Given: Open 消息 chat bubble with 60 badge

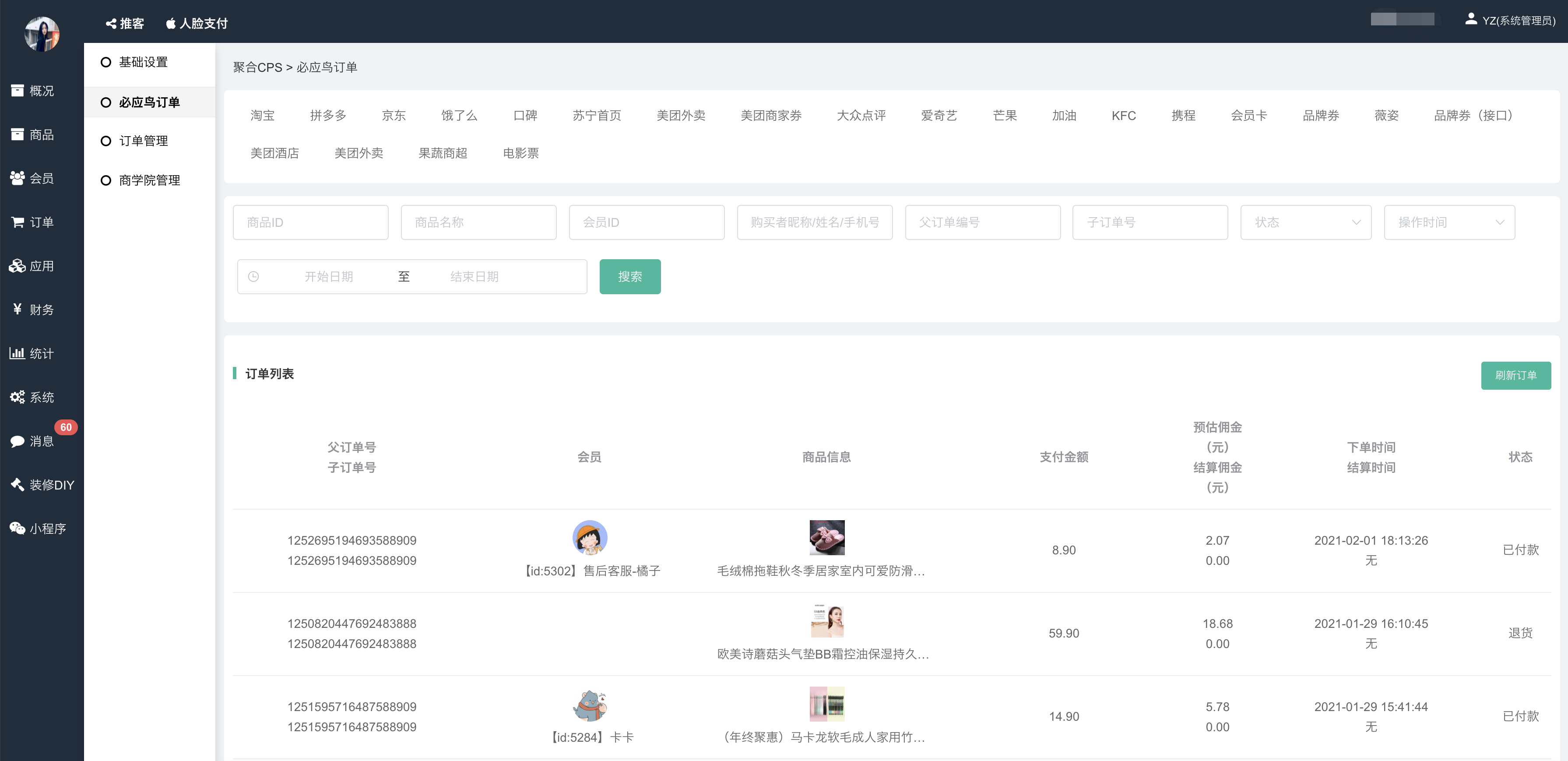Looking at the screenshot, I should (x=18, y=441).
